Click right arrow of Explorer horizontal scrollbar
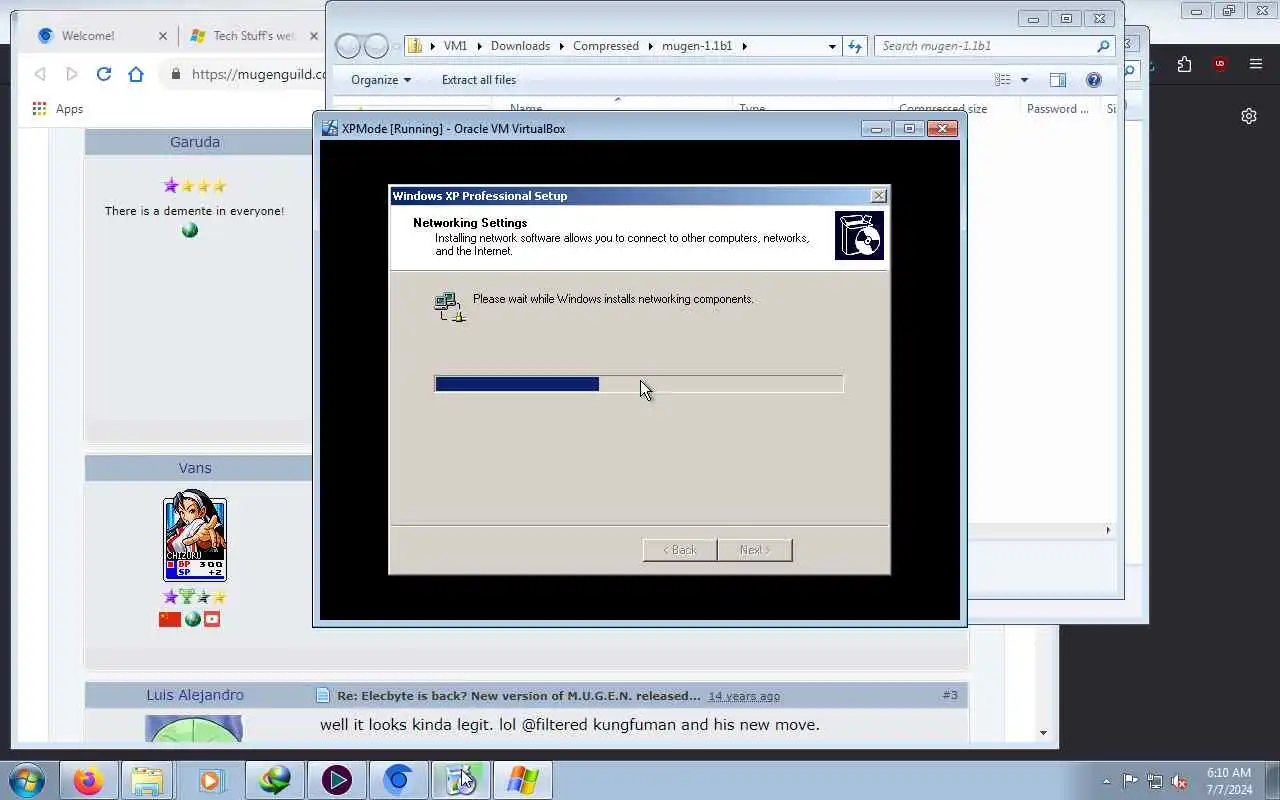Image resolution: width=1280 pixels, height=800 pixels. (x=1107, y=530)
